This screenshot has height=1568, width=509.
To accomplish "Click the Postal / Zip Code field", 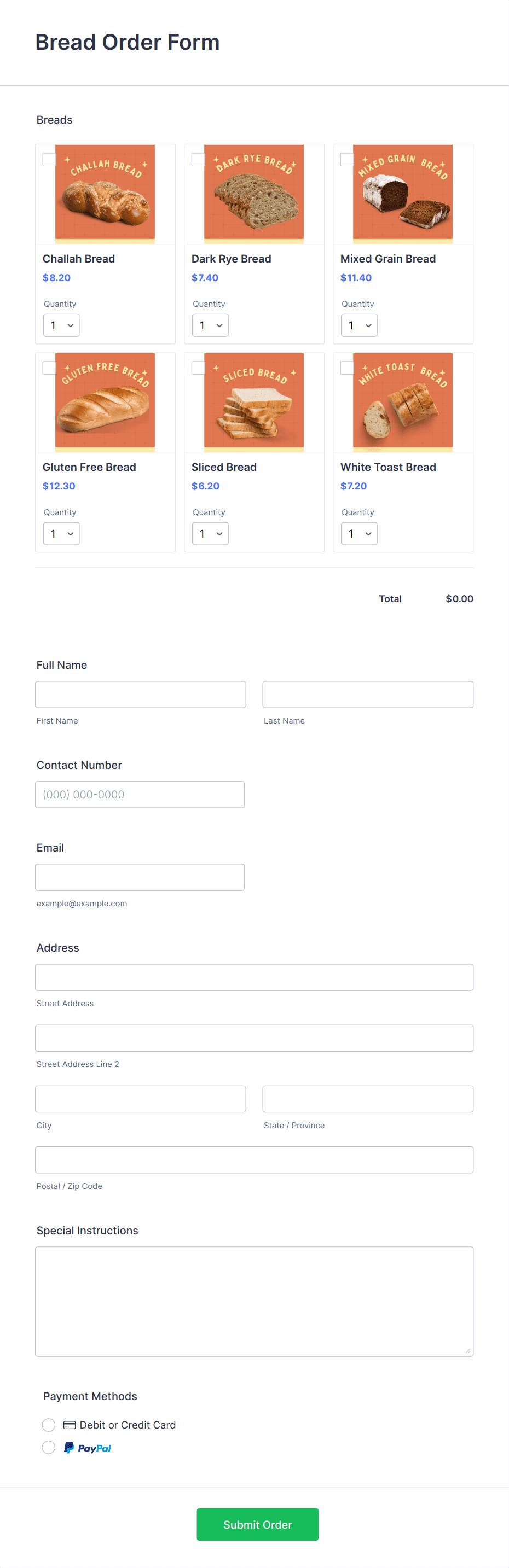I will point(254,1159).
